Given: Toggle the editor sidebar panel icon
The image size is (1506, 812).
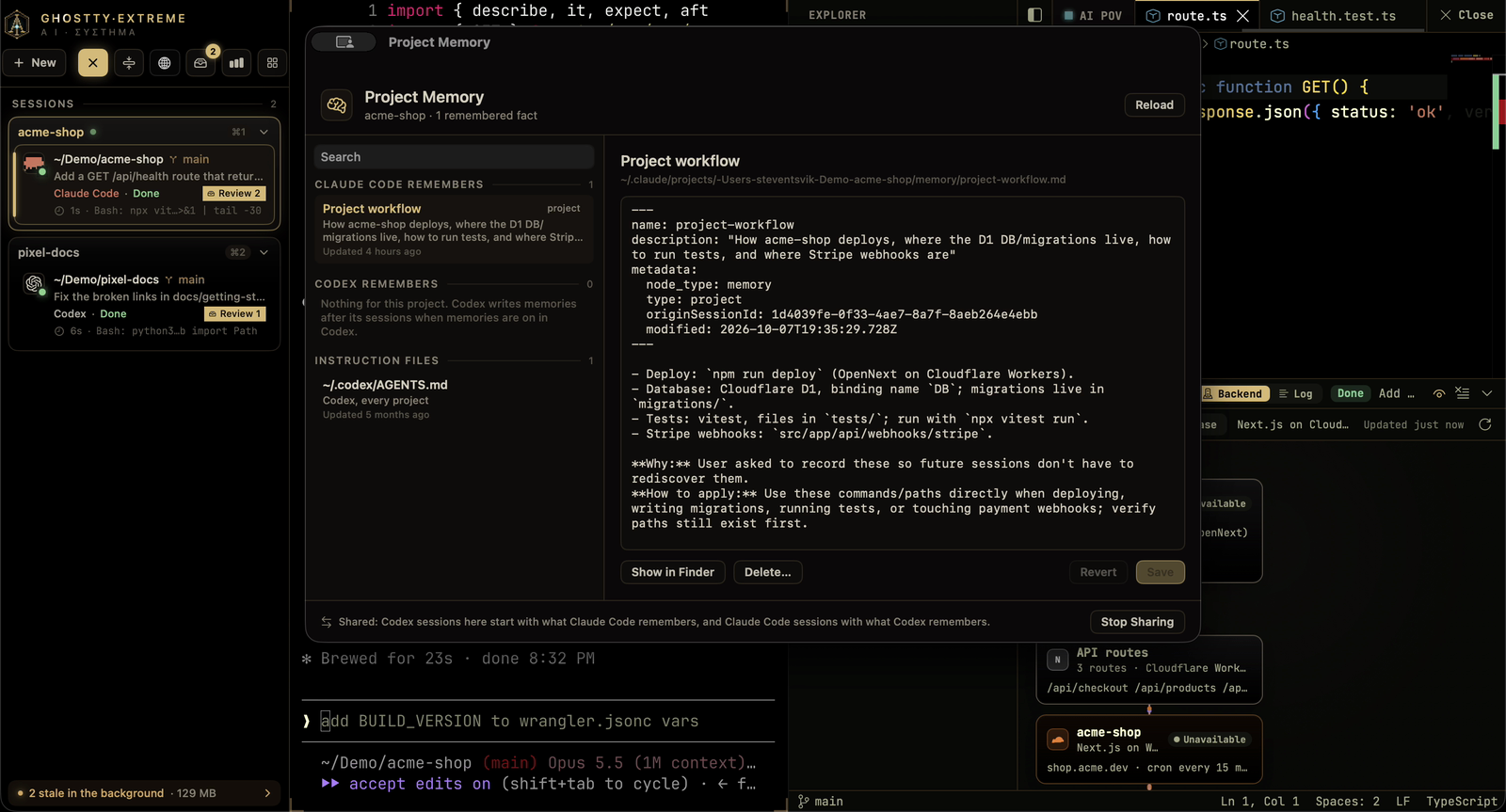Looking at the screenshot, I should 1034,15.
